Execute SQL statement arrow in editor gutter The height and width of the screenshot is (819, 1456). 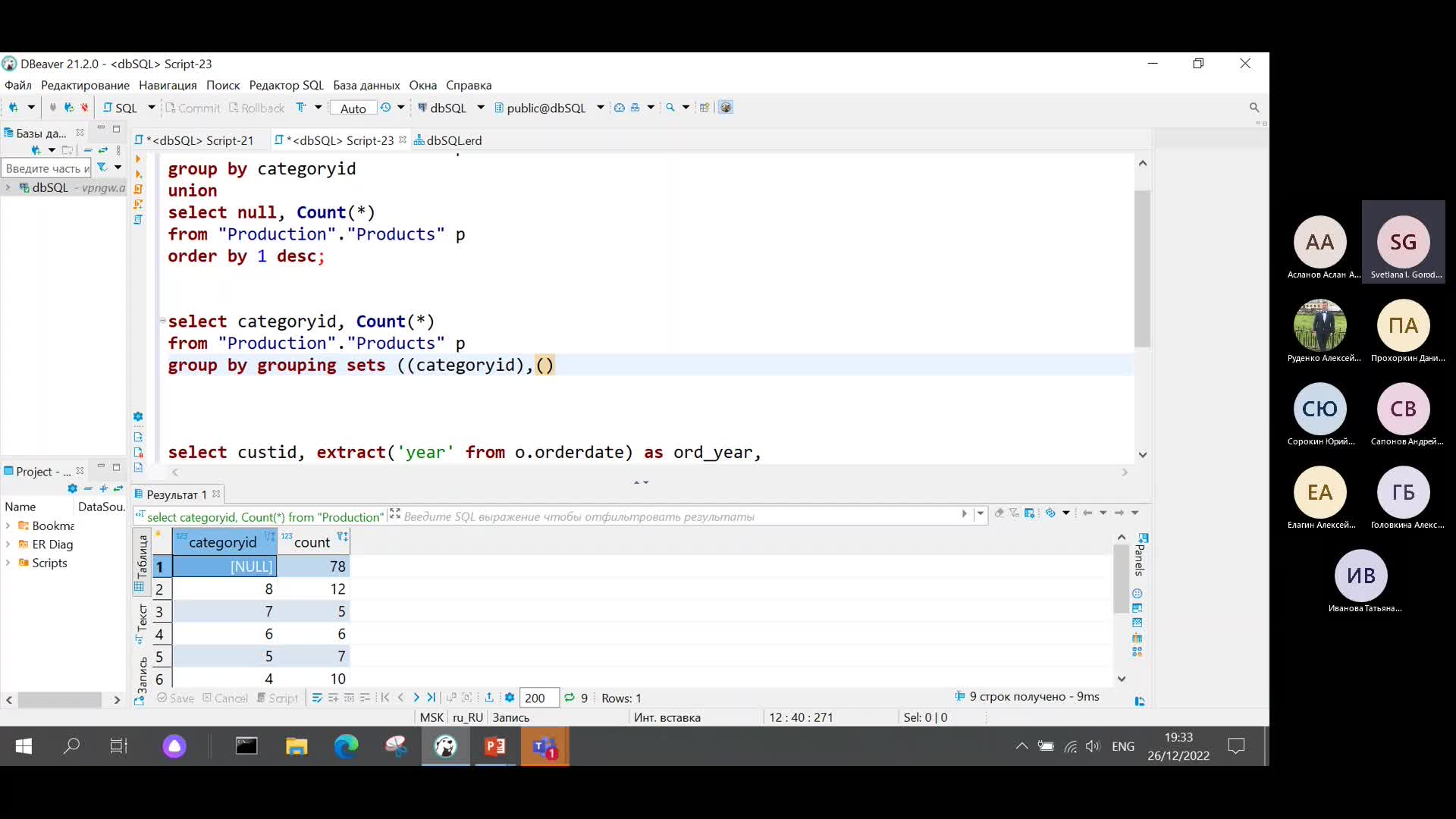coord(138,158)
